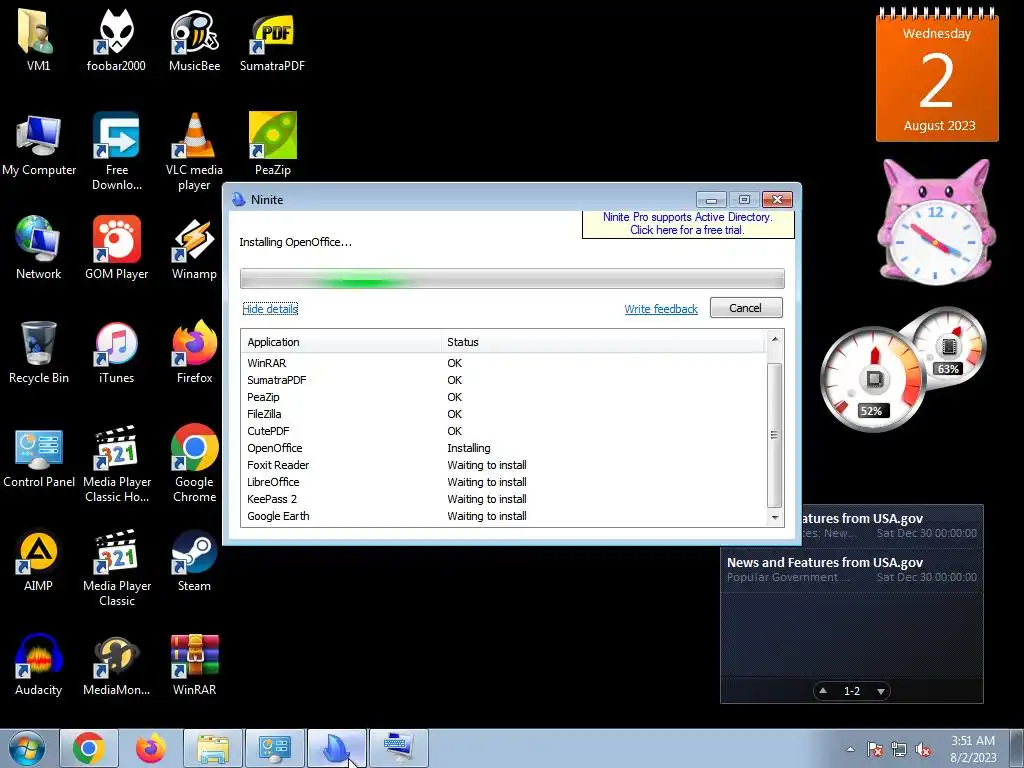Select the FileZilla row in list
Image resolution: width=1024 pixels, height=768 pixels.
503,414
